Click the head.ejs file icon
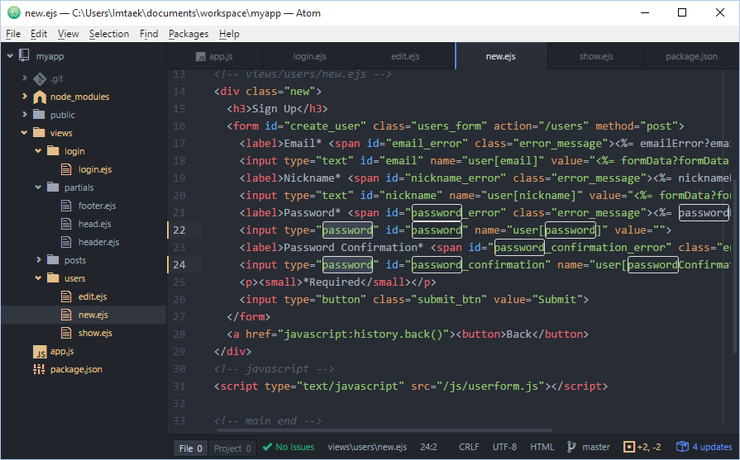This screenshot has width=740, height=460. [67, 224]
